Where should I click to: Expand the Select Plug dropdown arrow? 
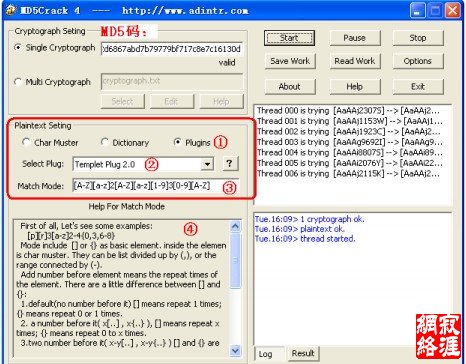point(207,164)
